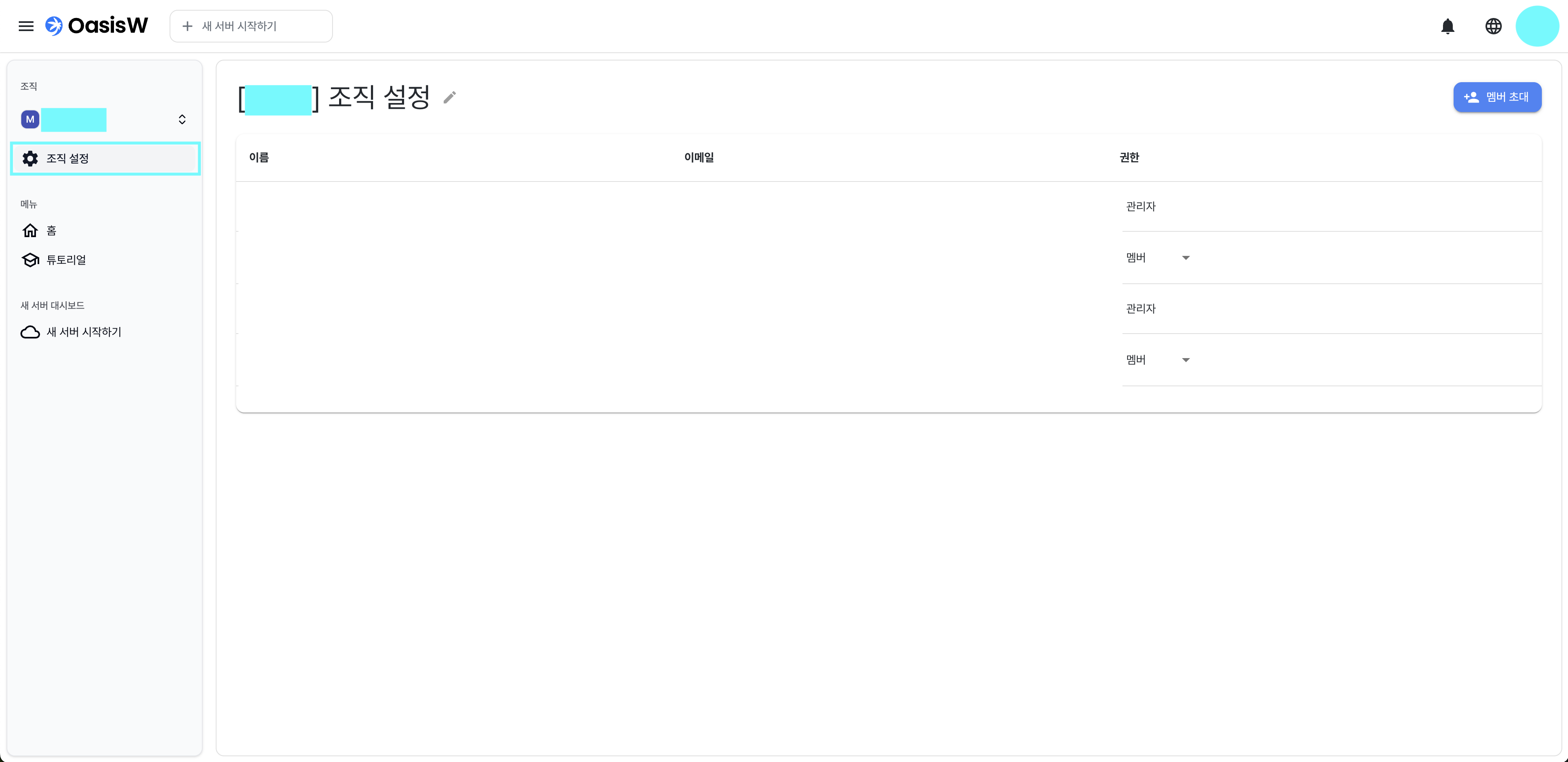Viewport: 1568px width, 762px height.
Task: Open 튜토리얼 menu item
Action: (66, 260)
